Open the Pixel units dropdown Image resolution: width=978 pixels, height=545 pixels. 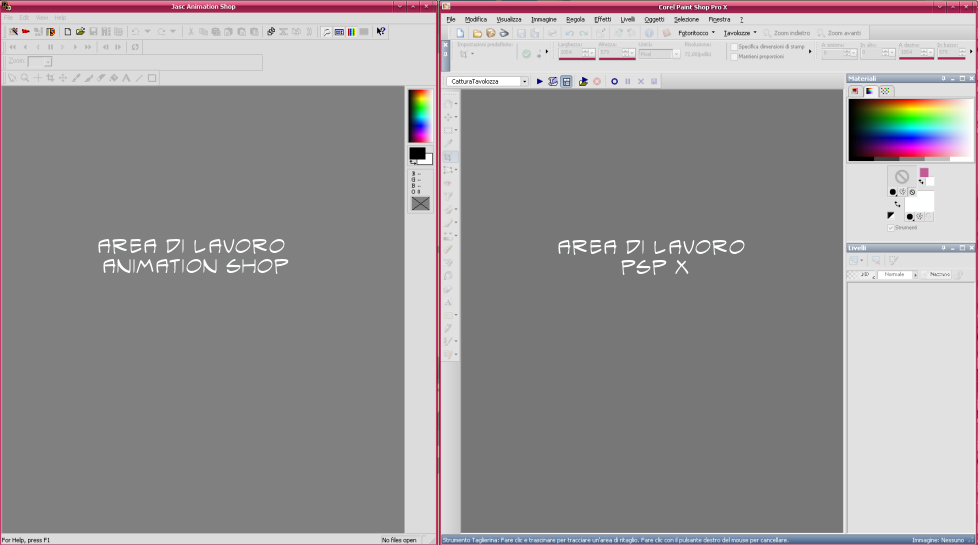[x=675, y=54]
